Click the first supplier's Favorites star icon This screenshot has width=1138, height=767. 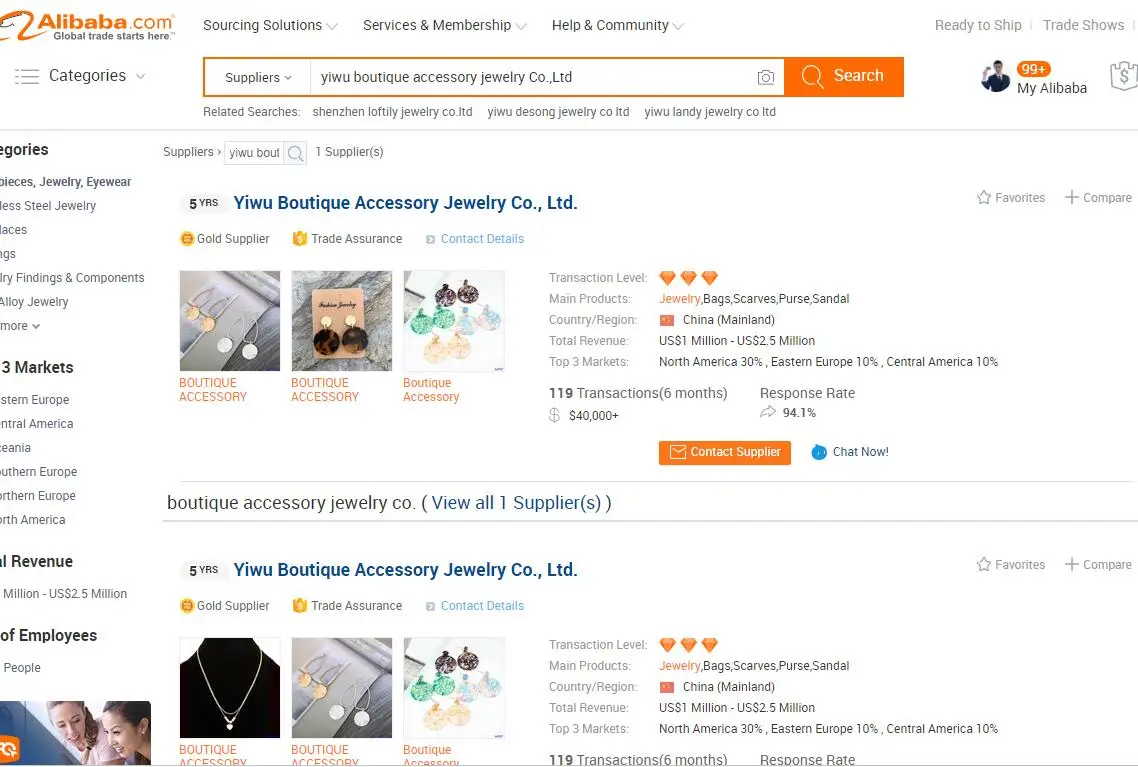[984, 198]
